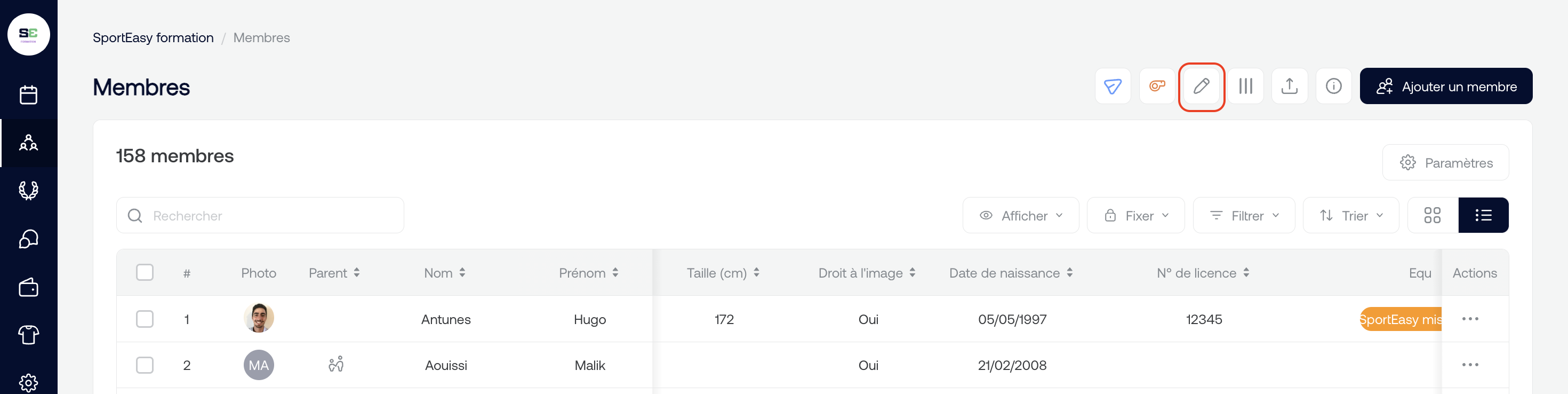Open the messaging chat bubbles icon

(x=29, y=239)
